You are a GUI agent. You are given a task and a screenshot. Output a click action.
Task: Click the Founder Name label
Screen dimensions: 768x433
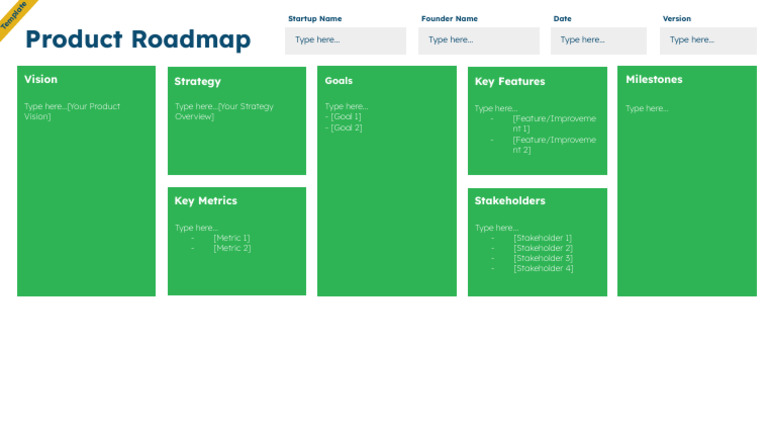pyautogui.click(x=449, y=19)
